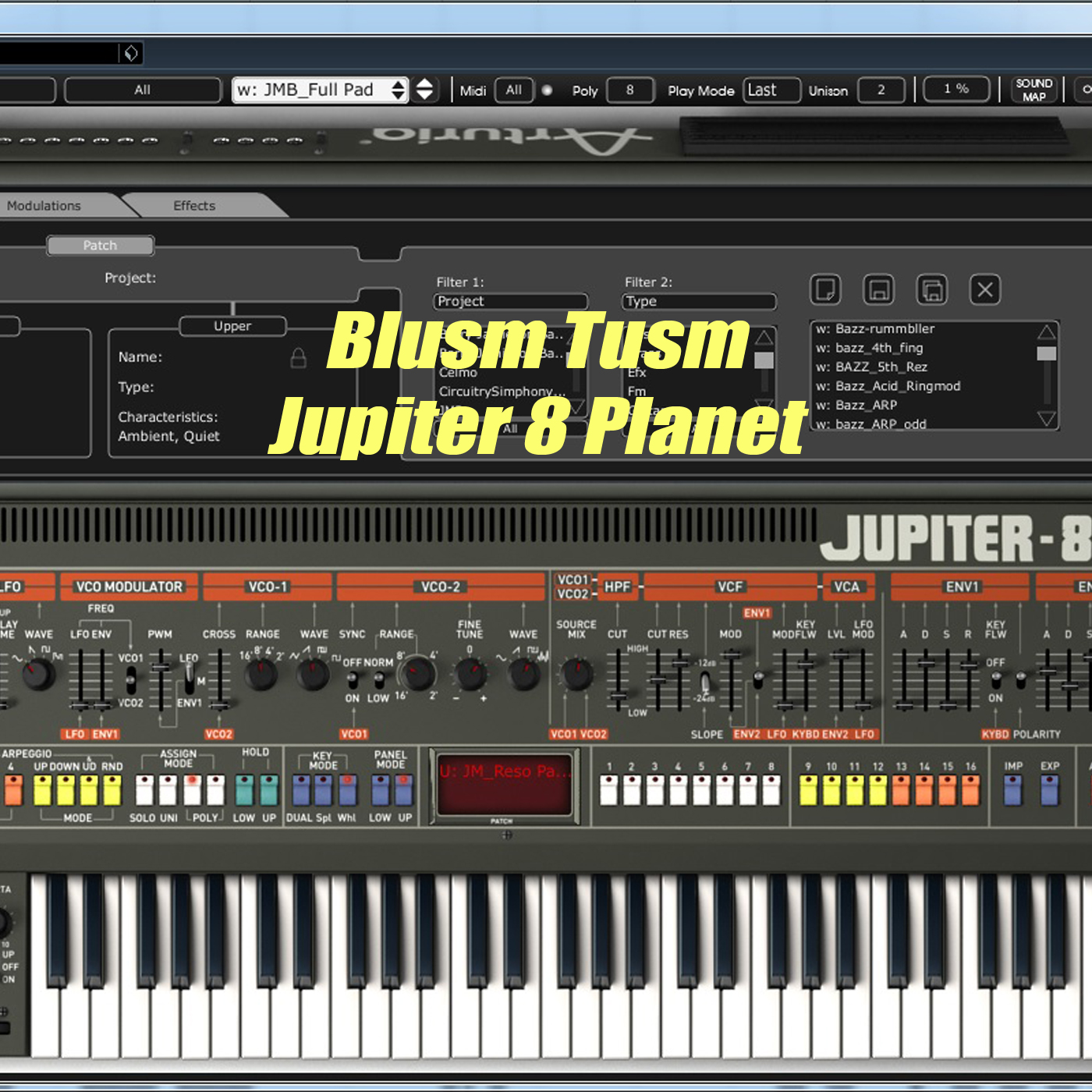Toggle KEY MODE DUAL button
The width and height of the screenshot is (1092, 1092).
301,789
